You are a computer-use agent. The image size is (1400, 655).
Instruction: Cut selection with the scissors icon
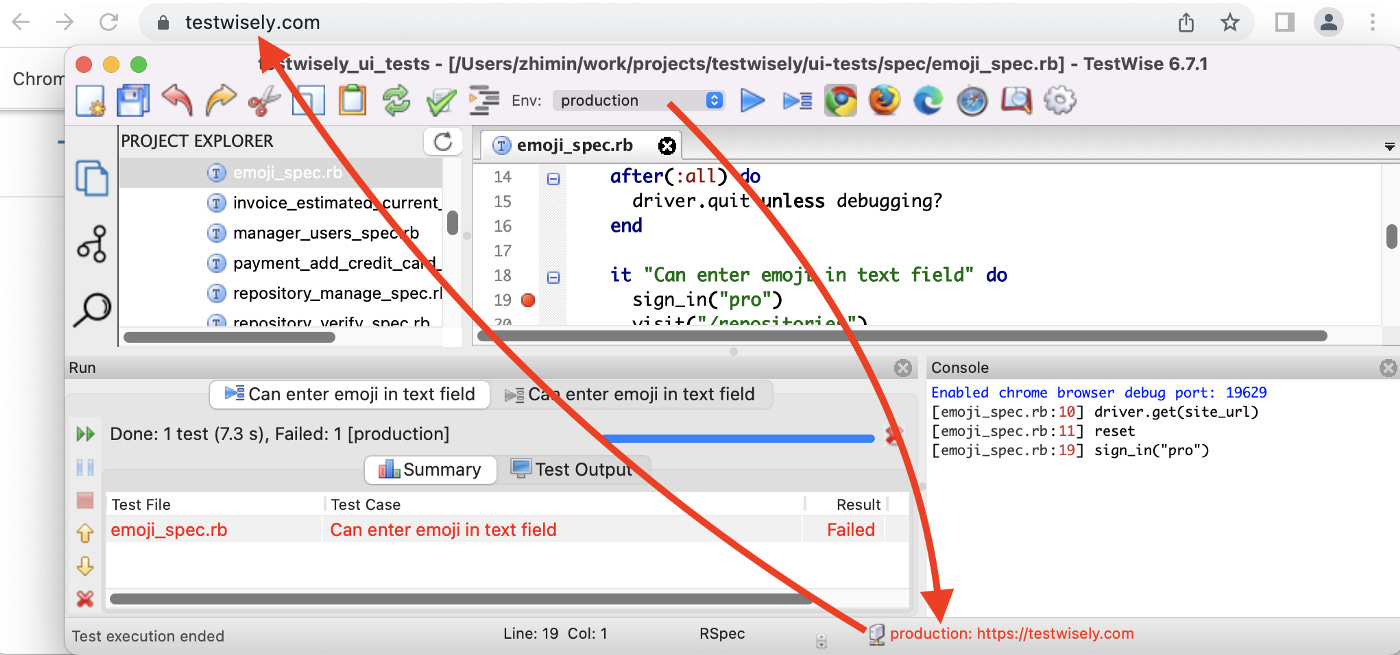pyautogui.click(x=264, y=100)
